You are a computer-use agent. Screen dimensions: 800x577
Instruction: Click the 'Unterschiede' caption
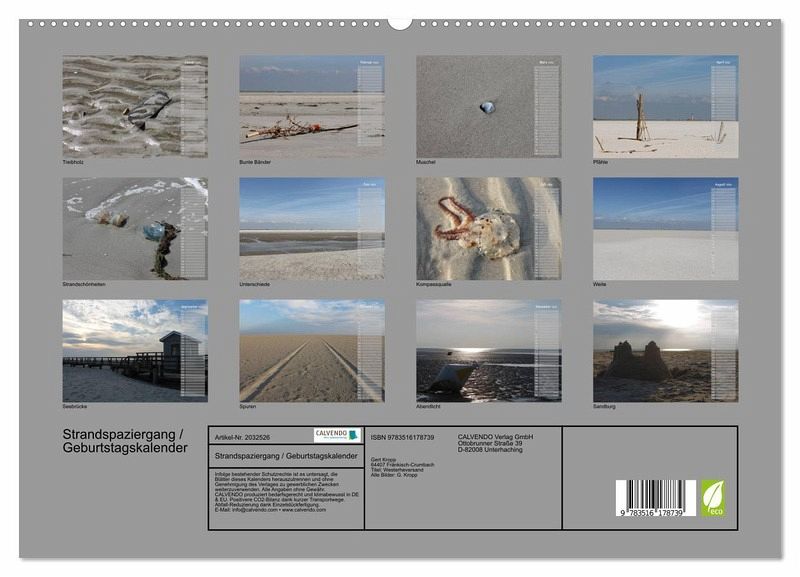coord(255,284)
